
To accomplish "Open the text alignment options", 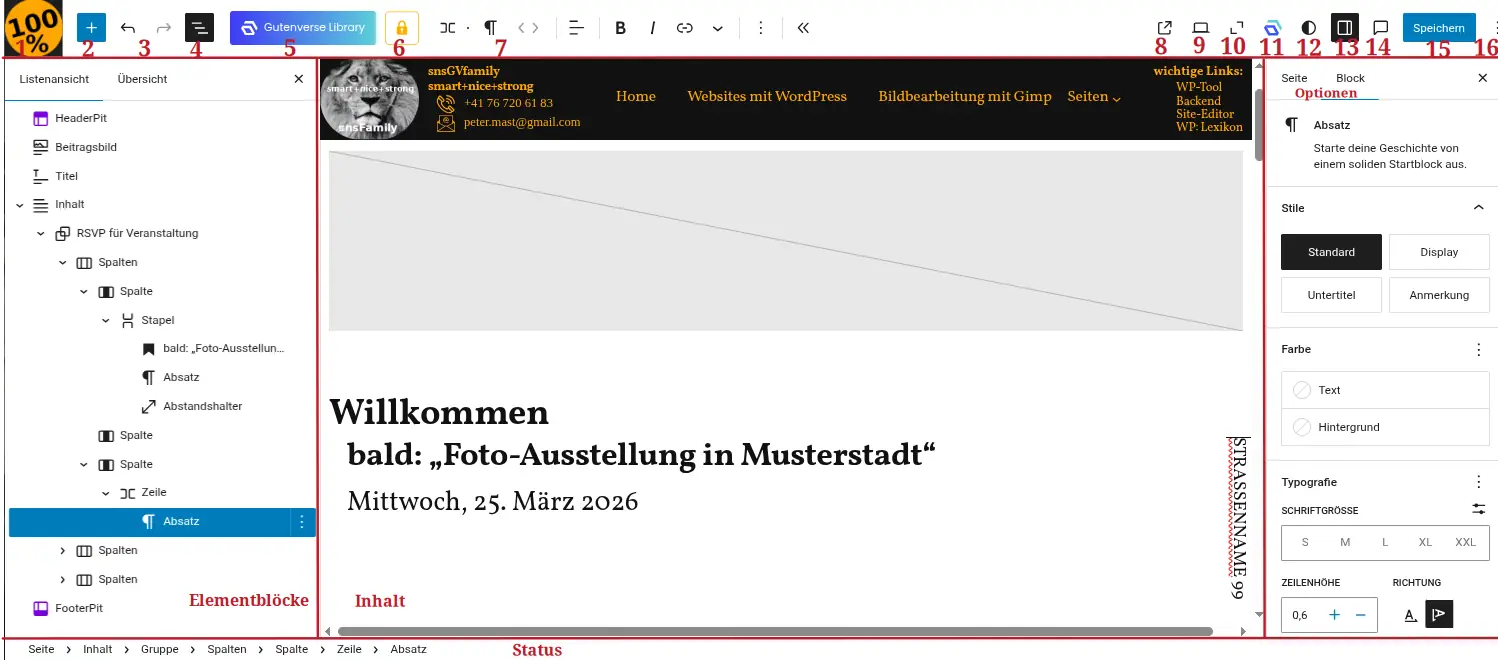I will coord(575,28).
